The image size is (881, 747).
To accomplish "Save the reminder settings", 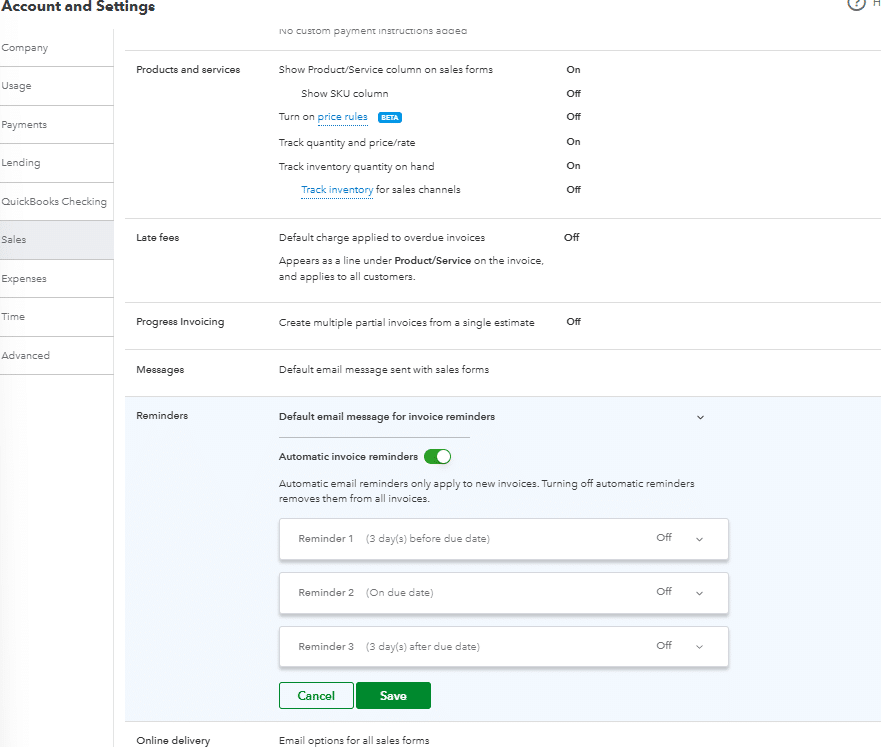I will pyautogui.click(x=393, y=695).
